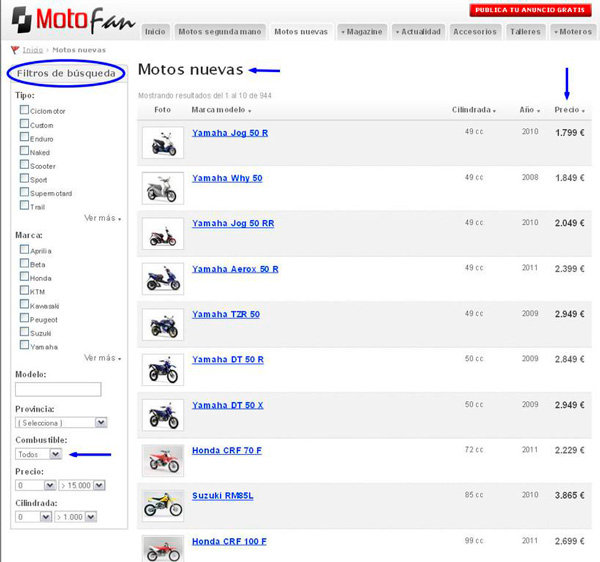Viewport: 600px width, 562px height.
Task: Check the Kawasaki brand filter
Action: tap(24, 305)
